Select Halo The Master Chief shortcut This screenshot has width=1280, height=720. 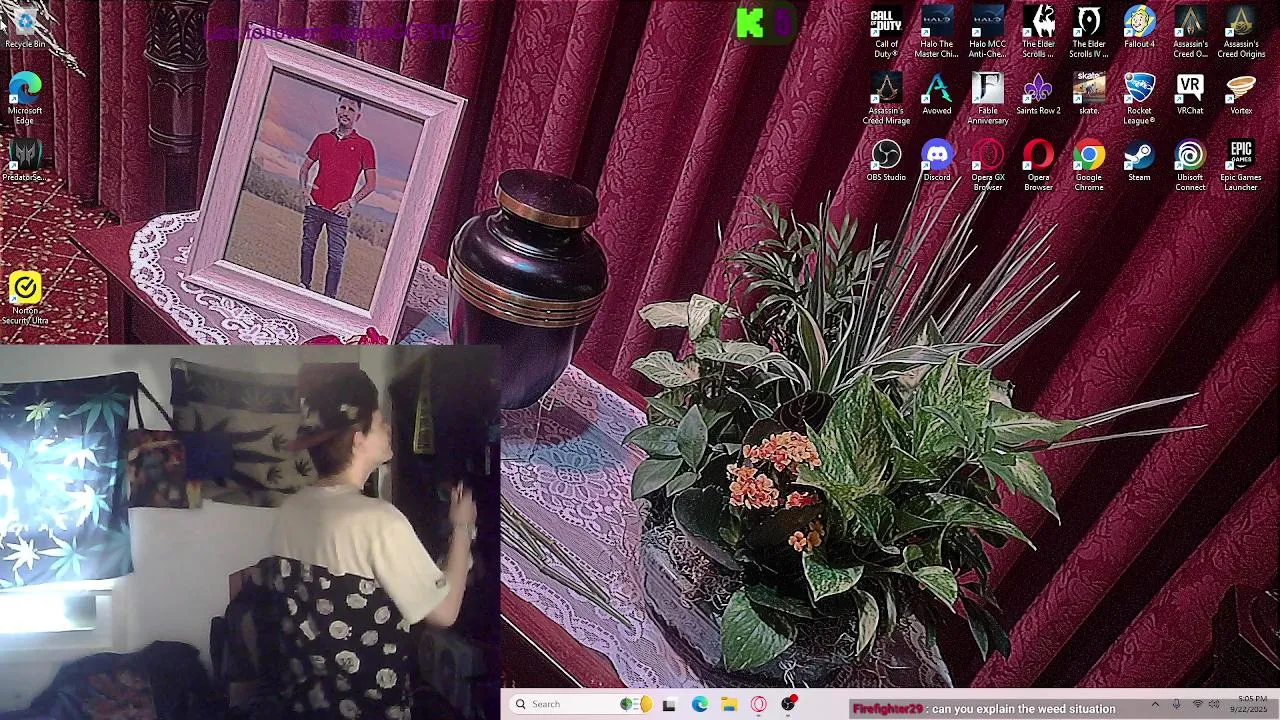[937, 32]
